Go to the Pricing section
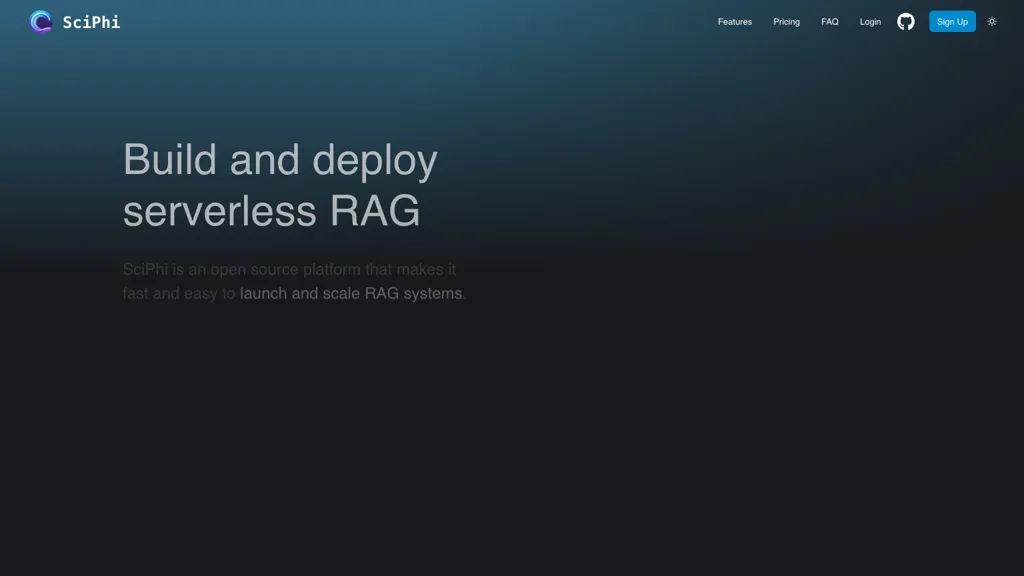The width and height of the screenshot is (1024, 576). pos(786,22)
